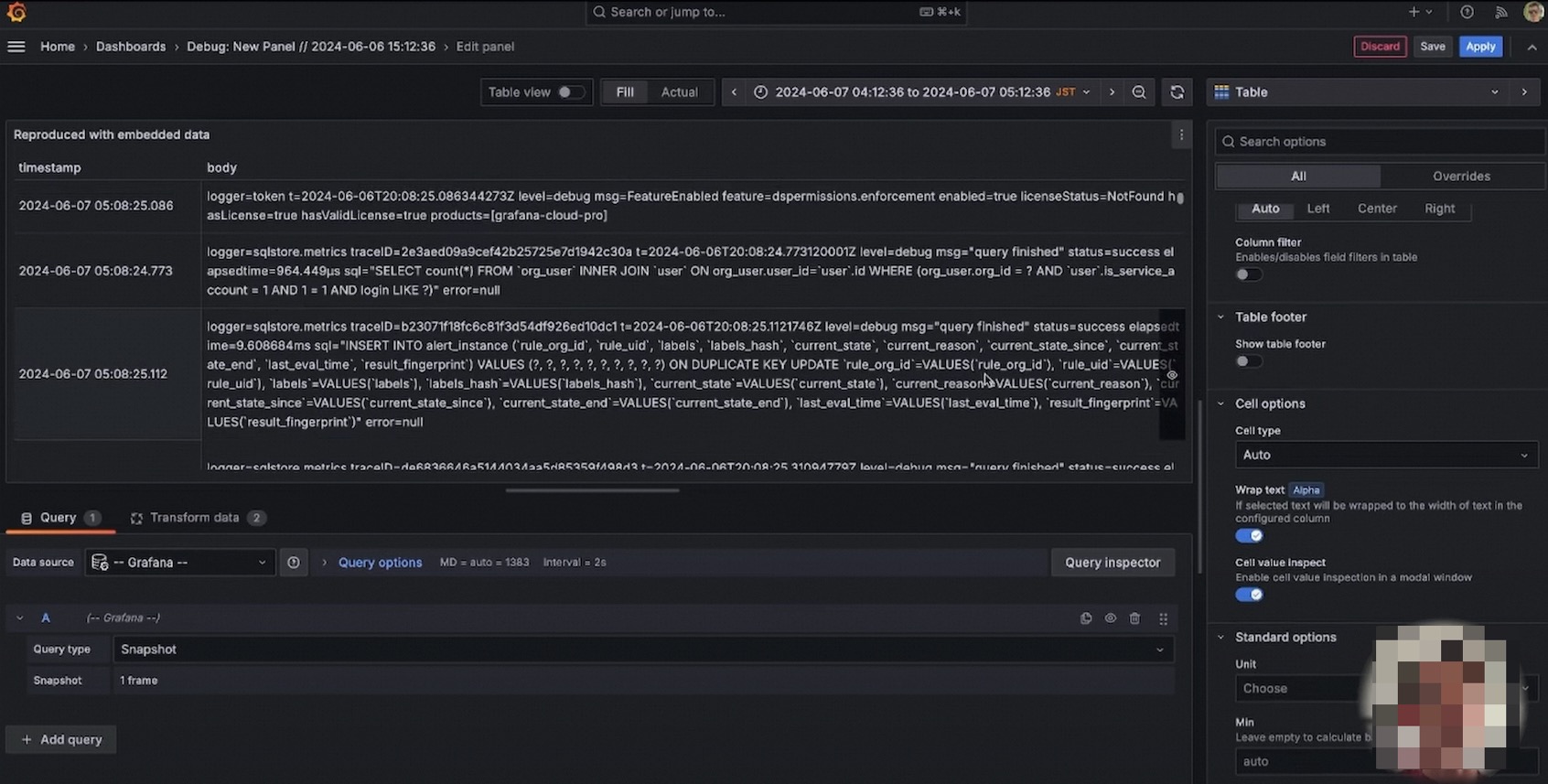
Task: Focus the Search options field
Action: 1381,142
